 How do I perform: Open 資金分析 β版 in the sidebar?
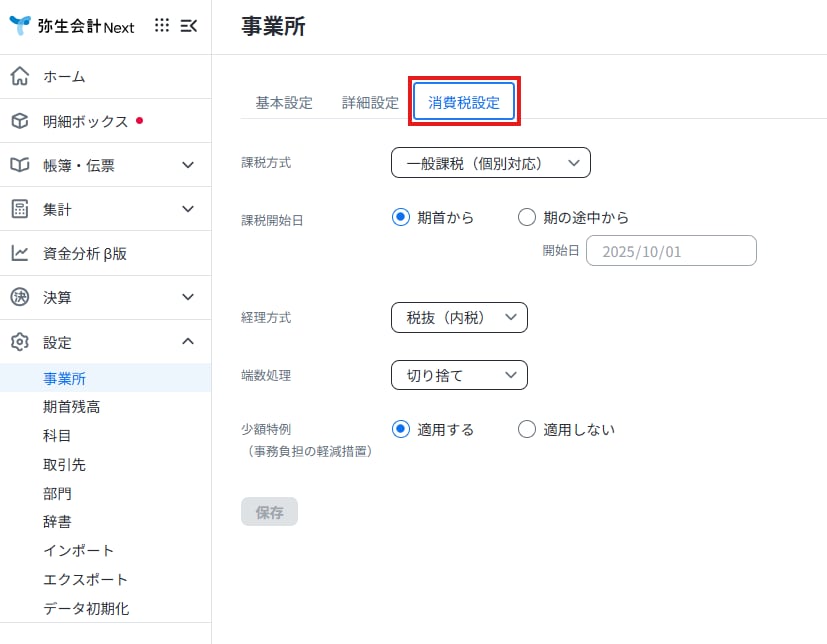[x=105, y=253]
